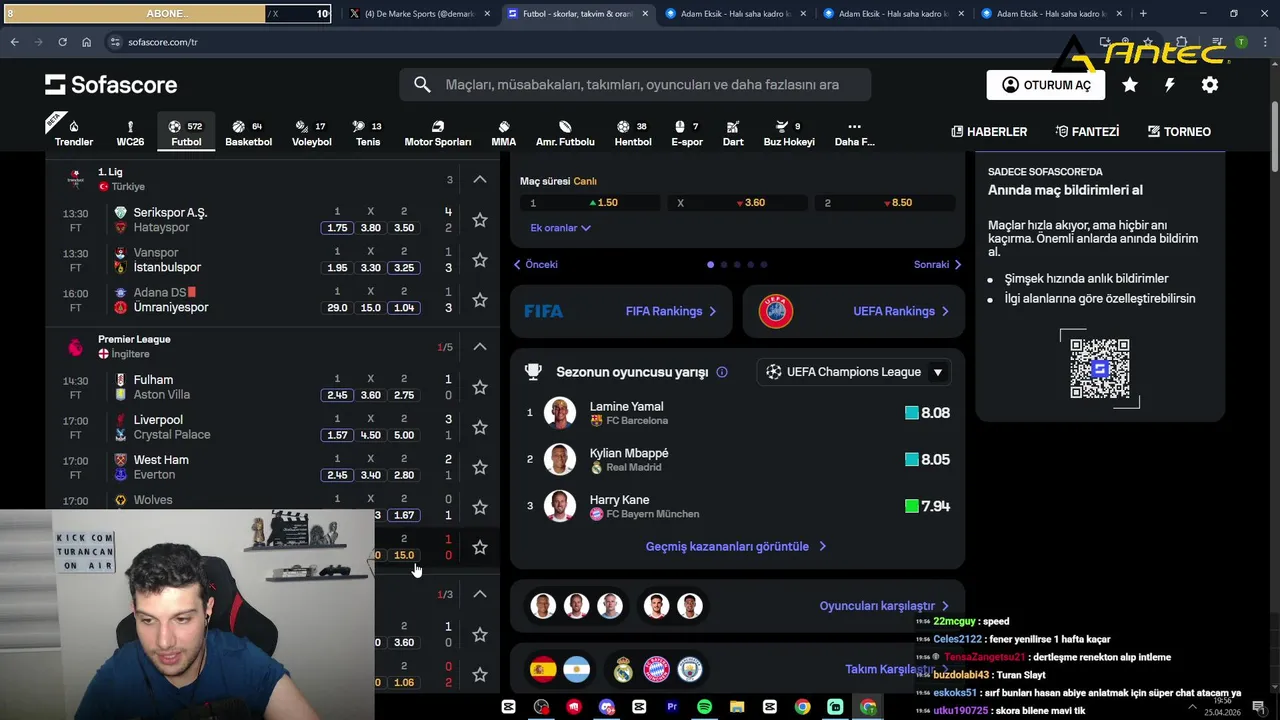Select the home win odds 1.50

click(590, 203)
